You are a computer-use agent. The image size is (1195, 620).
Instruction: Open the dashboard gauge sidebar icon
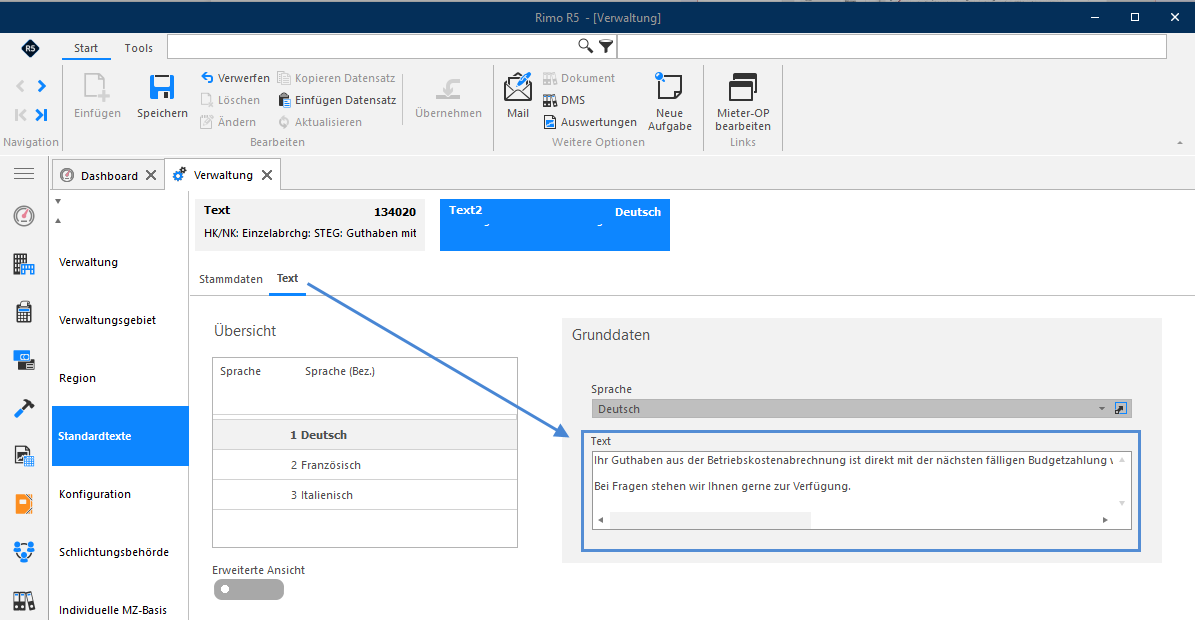(24, 216)
